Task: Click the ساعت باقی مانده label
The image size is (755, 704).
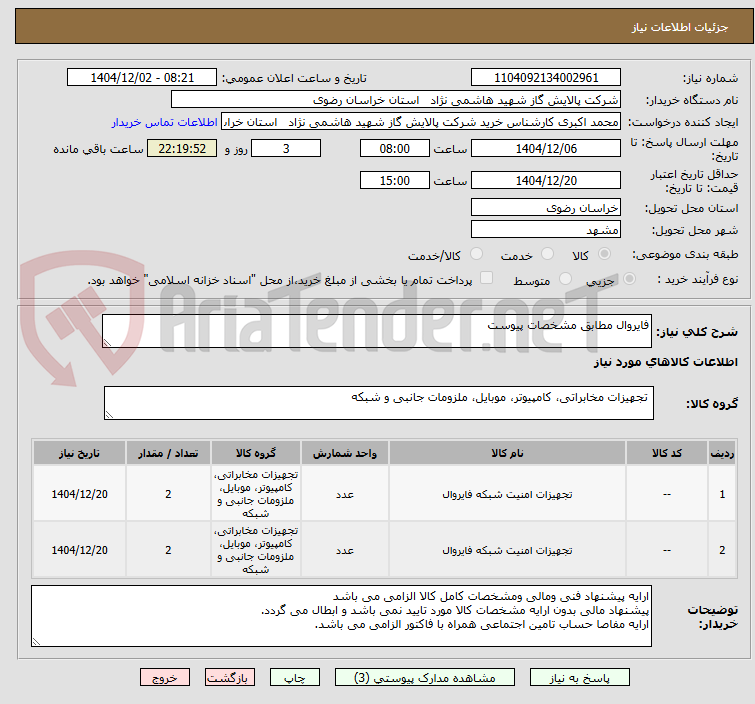Action: 98,149
